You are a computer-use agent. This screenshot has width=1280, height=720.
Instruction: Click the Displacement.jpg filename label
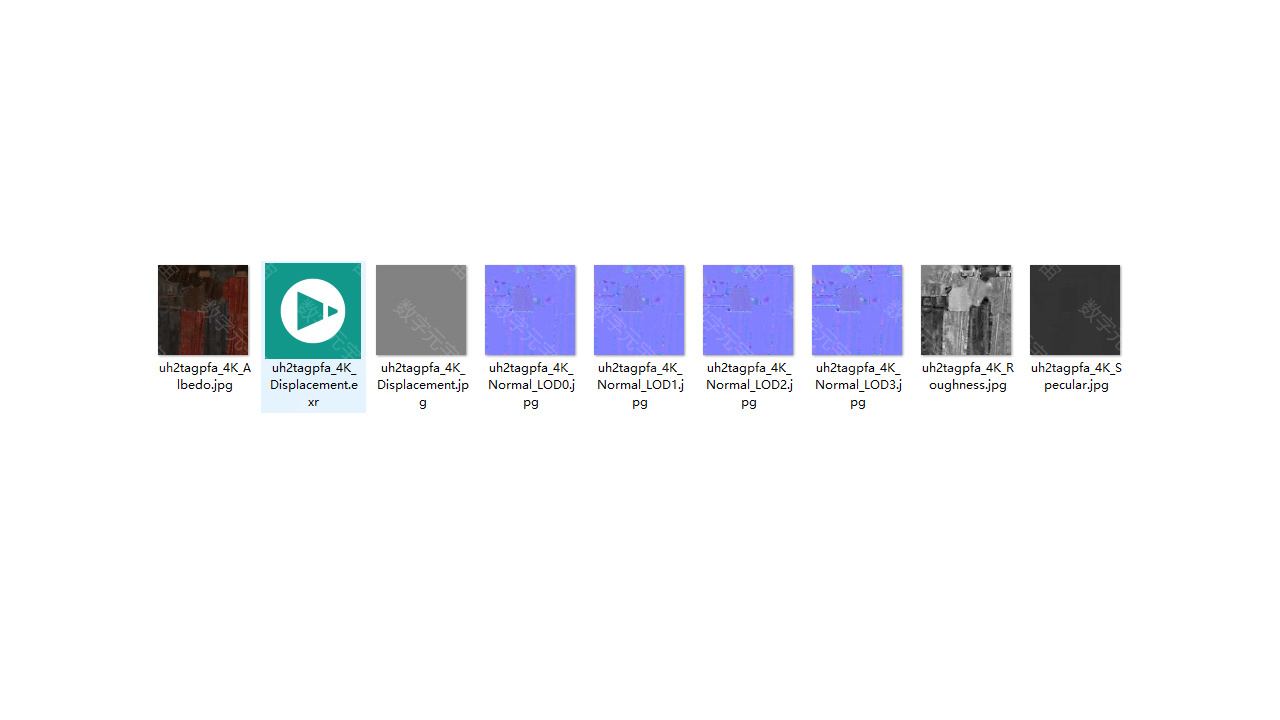(x=422, y=385)
